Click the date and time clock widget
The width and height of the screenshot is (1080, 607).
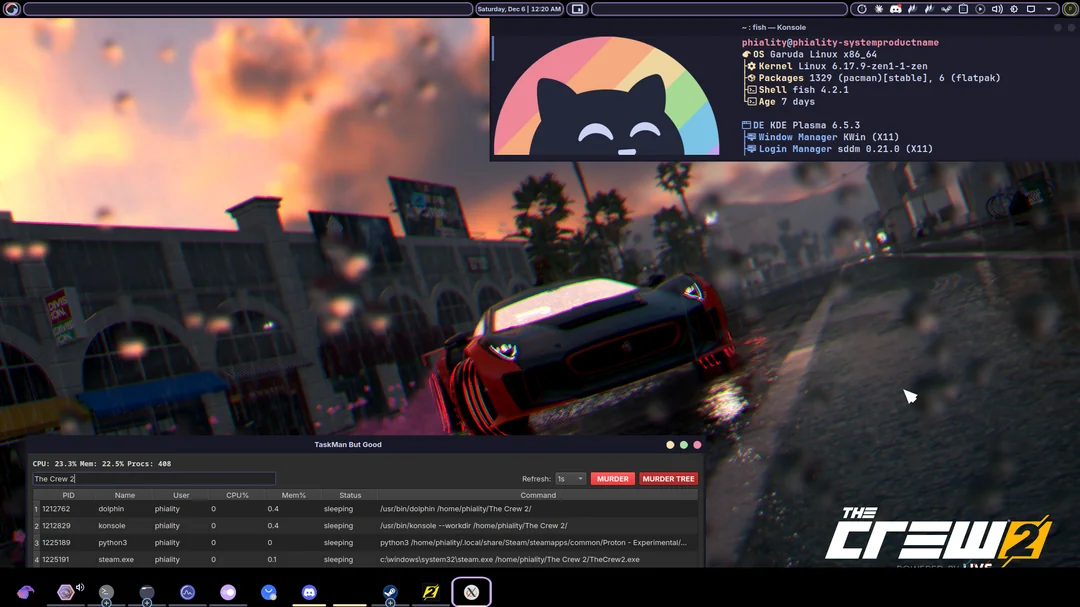(519, 9)
